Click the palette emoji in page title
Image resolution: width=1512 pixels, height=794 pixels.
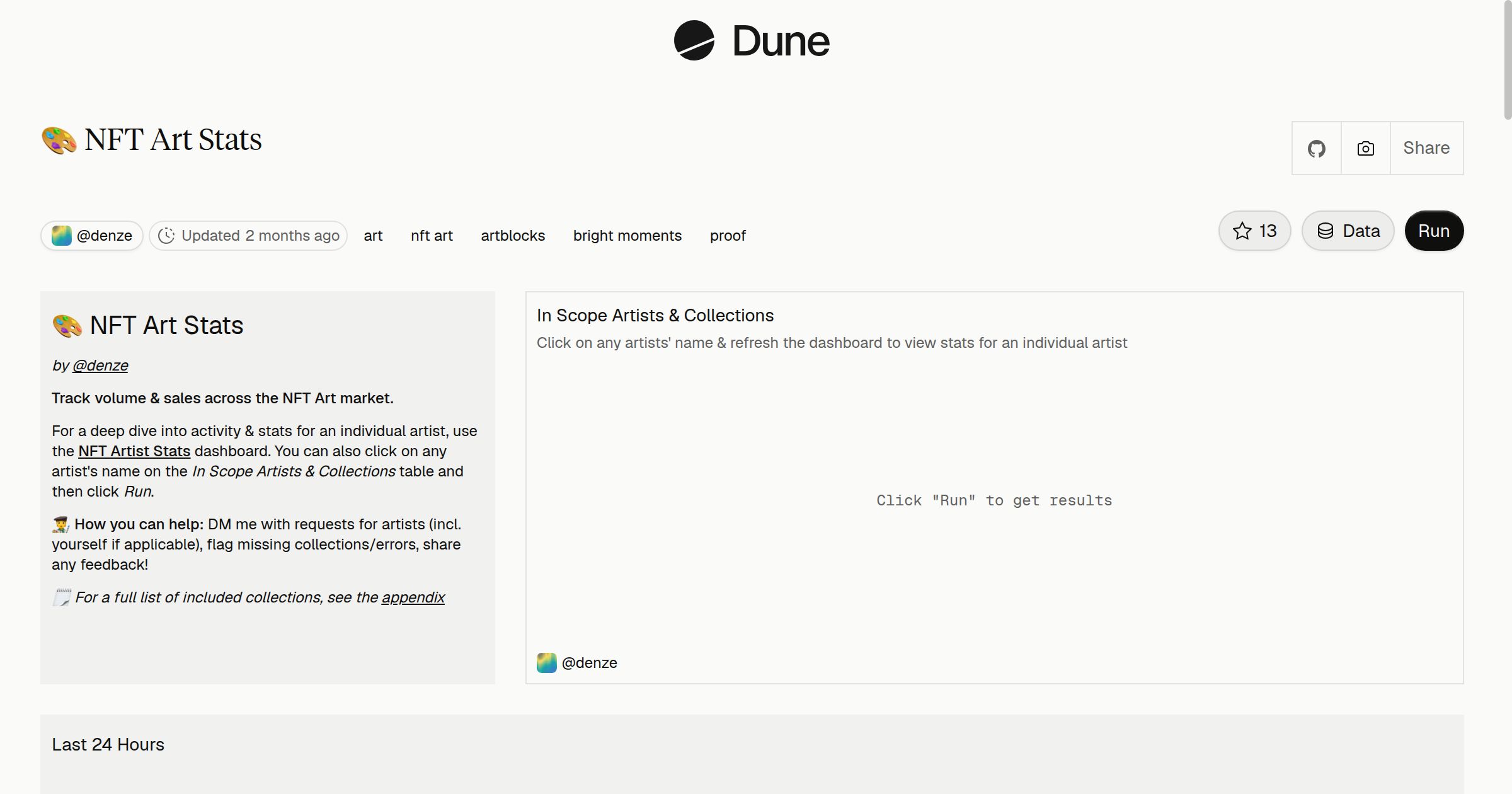point(59,140)
